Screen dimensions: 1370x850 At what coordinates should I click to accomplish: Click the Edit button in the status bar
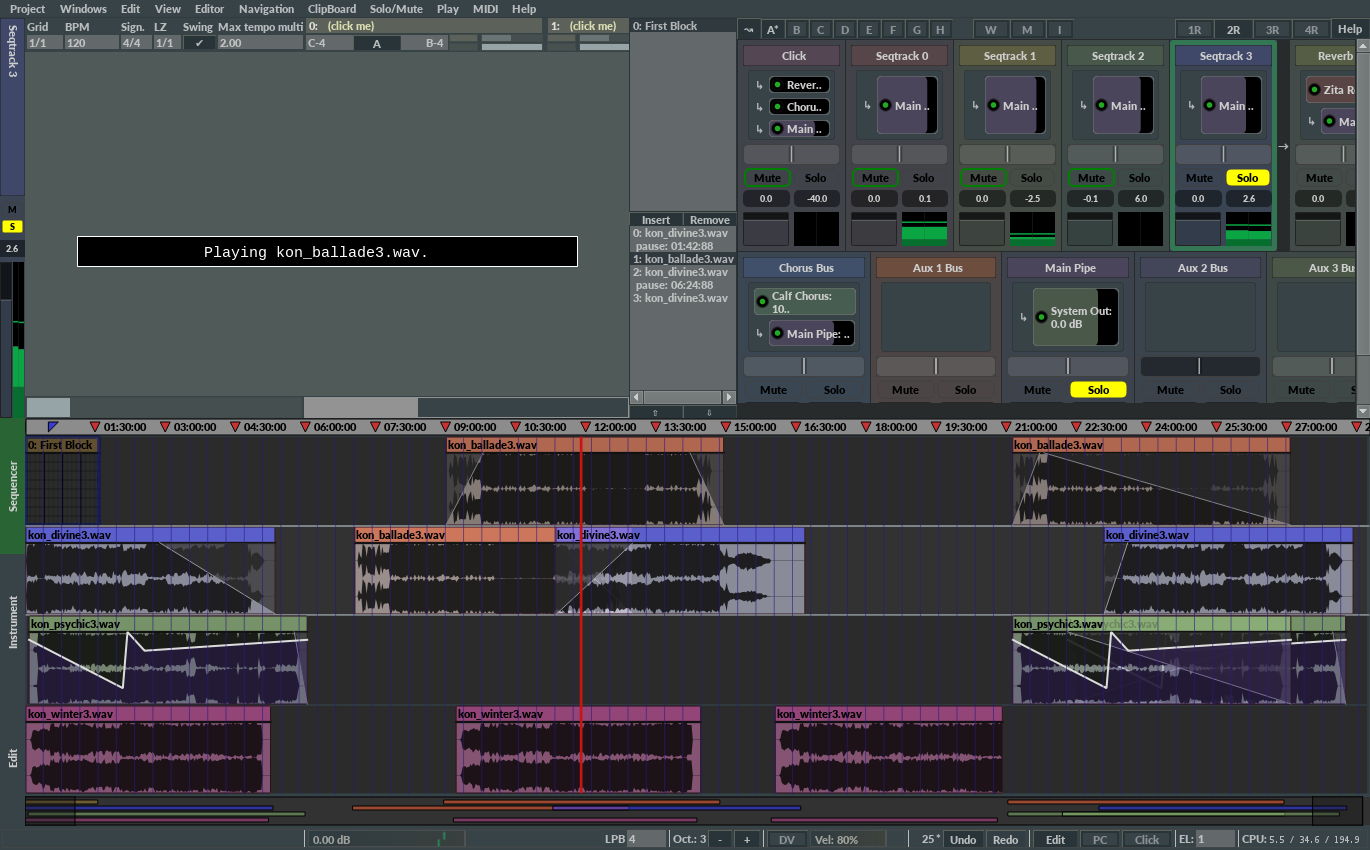pos(1055,840)
